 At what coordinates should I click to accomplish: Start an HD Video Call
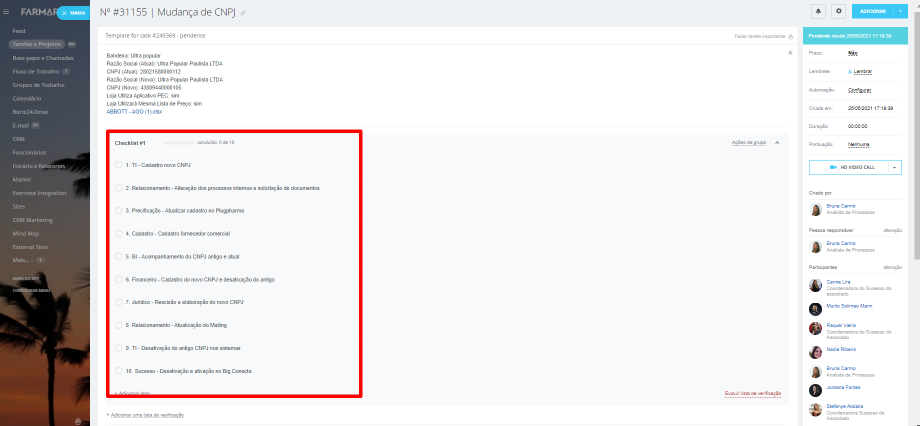click(x=848, y=168)
